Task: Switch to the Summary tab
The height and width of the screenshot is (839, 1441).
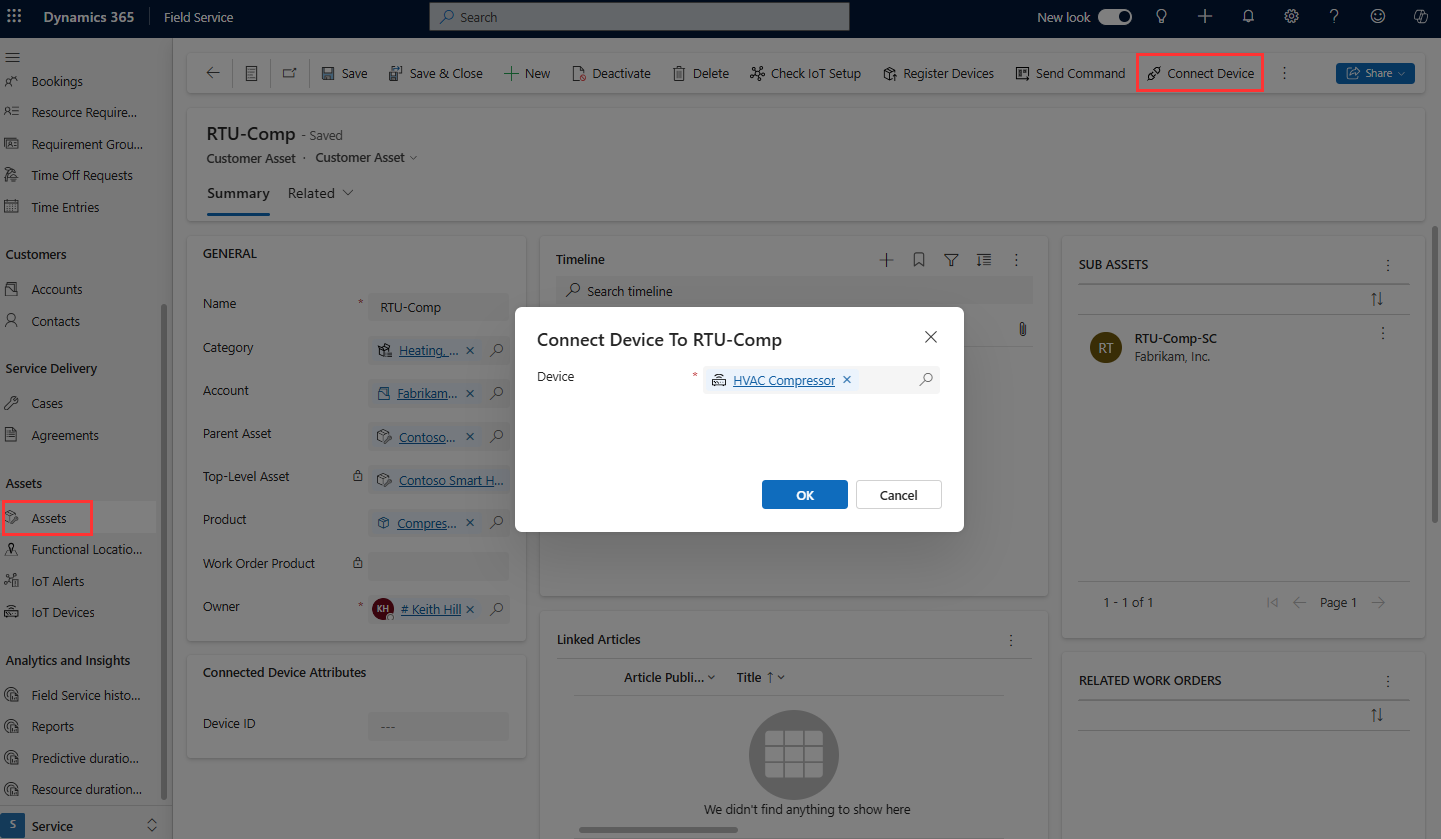Action: [238, 193]
